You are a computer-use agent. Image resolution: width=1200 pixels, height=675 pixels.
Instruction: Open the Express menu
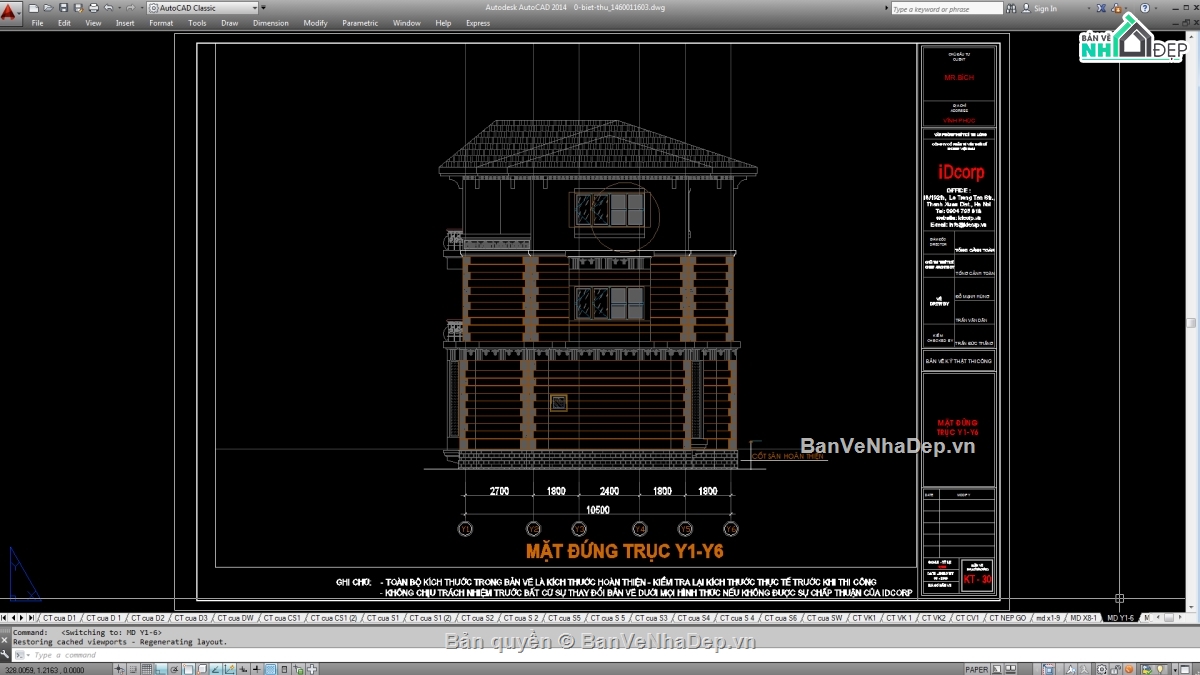point(478,23)
